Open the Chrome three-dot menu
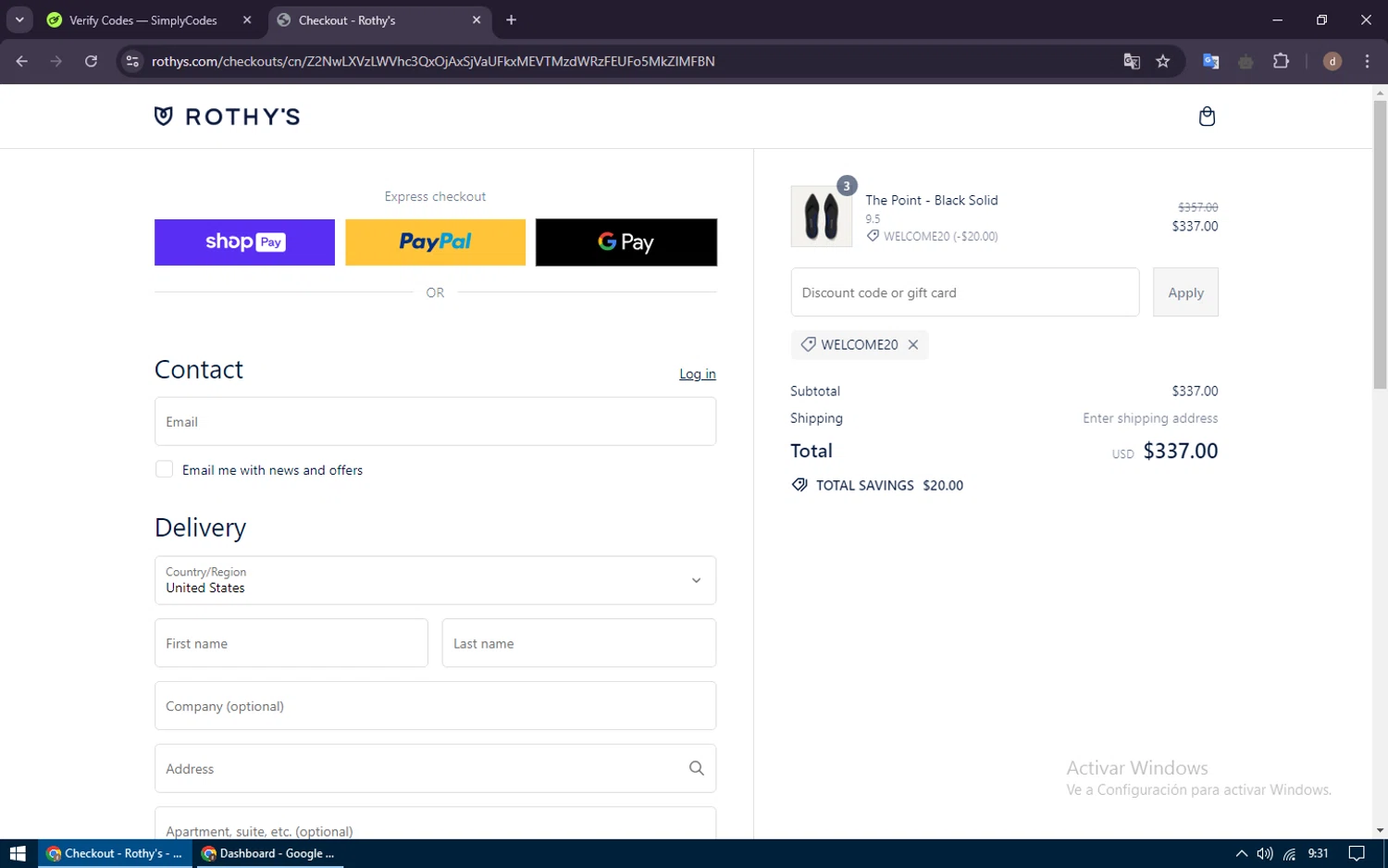This screenshot has width=1388, height=868. (1368, 61)
